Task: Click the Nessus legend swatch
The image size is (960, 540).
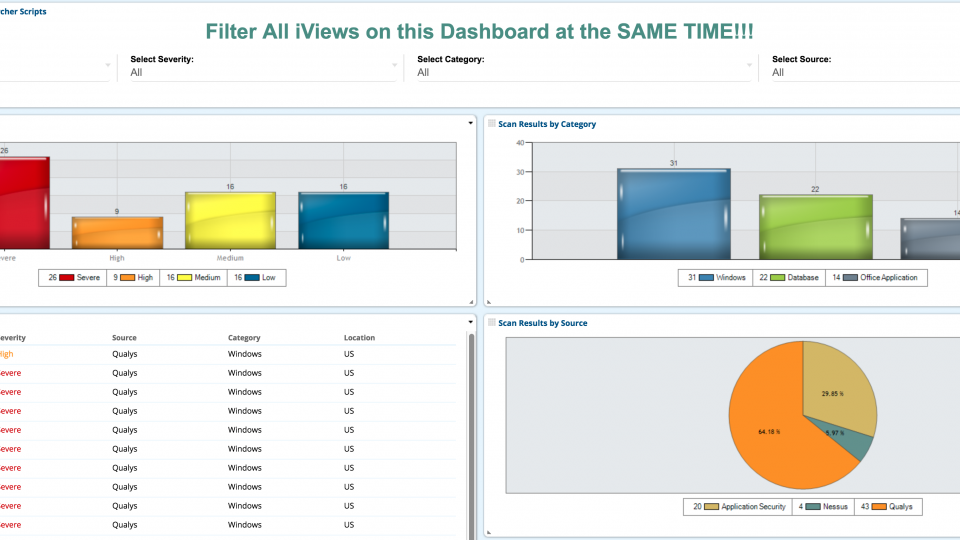Action: 813,507
